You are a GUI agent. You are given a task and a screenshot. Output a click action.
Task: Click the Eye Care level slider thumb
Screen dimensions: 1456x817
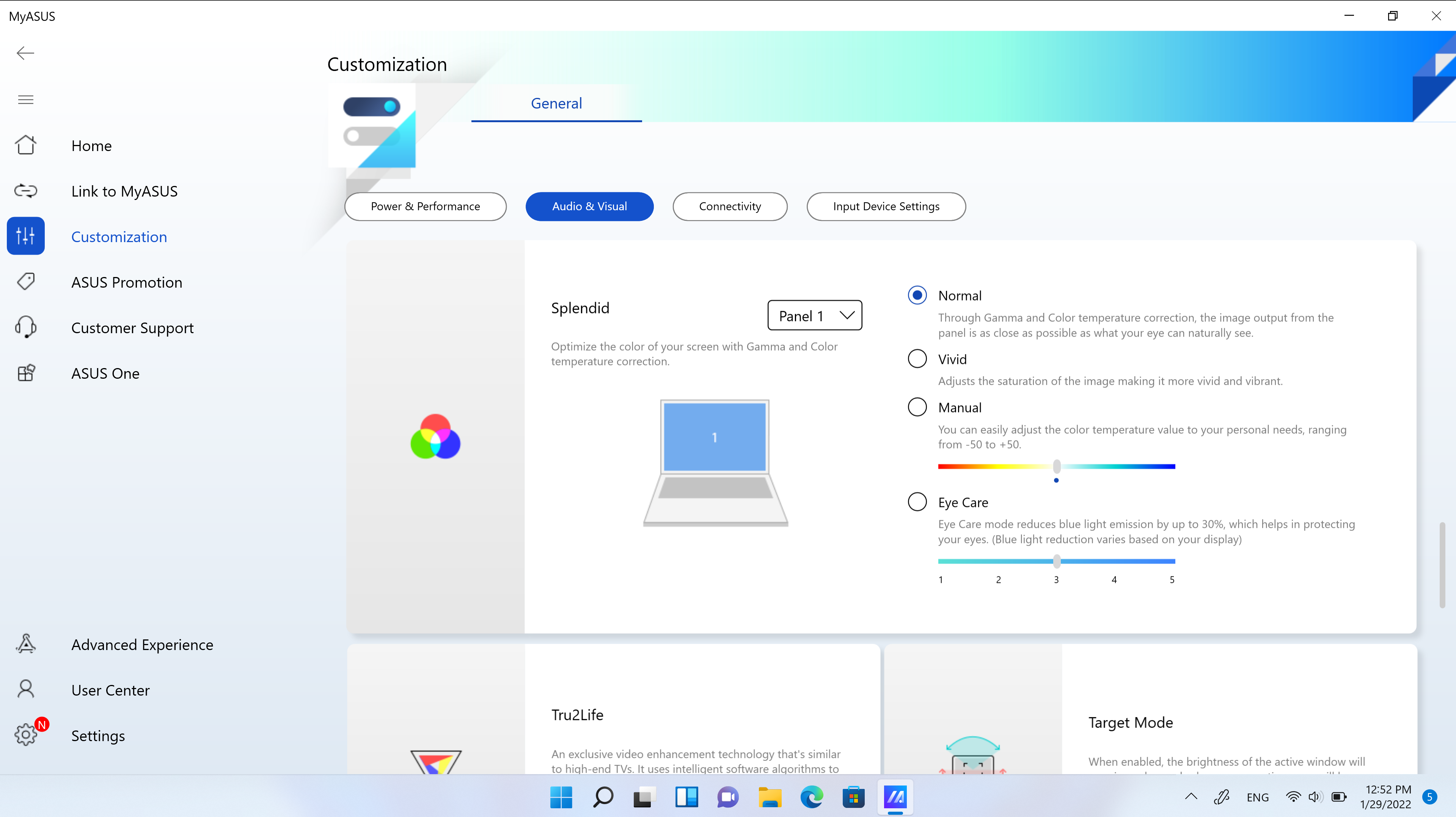coord(1056,561)
